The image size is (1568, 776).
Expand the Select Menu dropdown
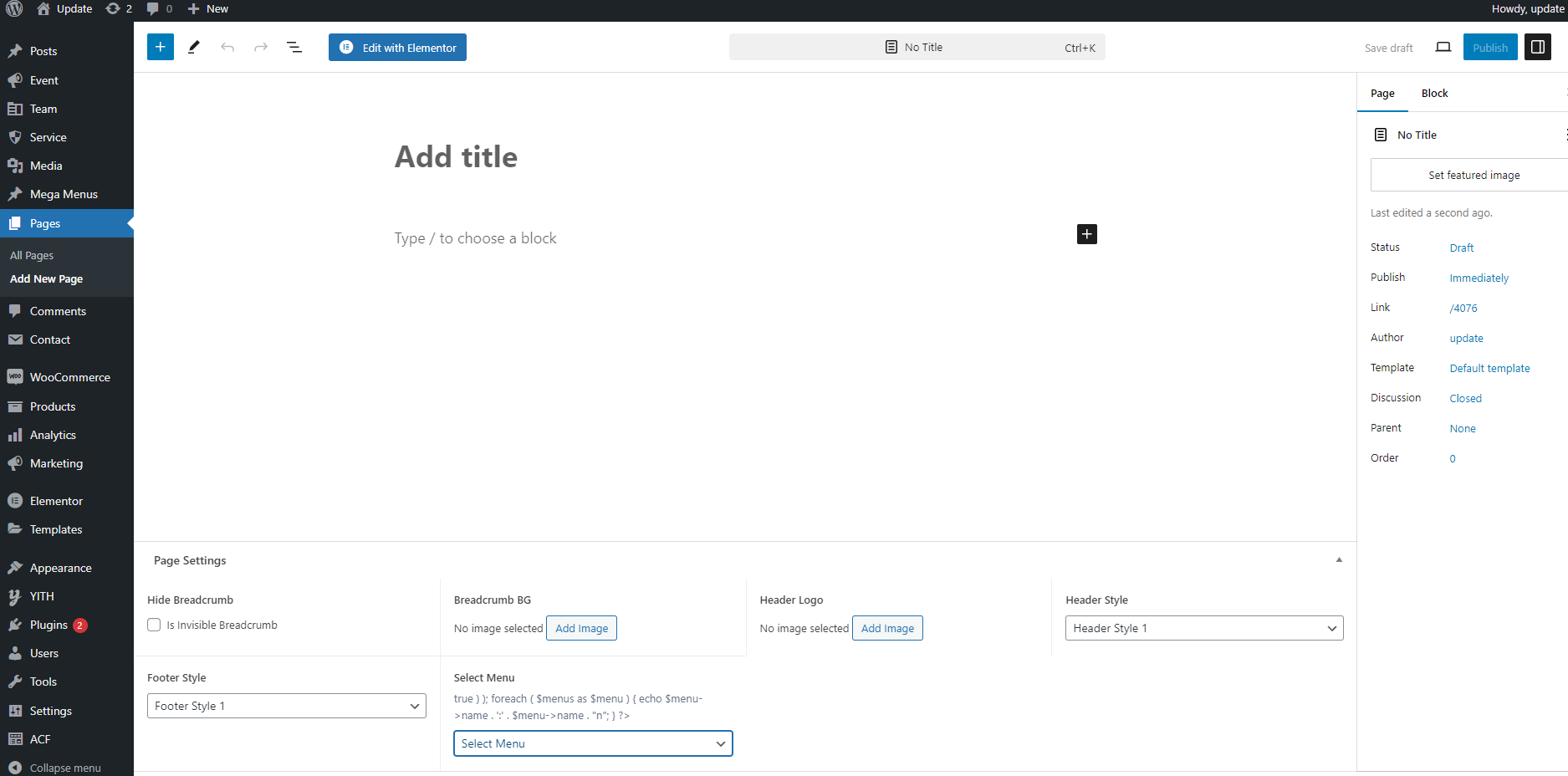[592, 743]
